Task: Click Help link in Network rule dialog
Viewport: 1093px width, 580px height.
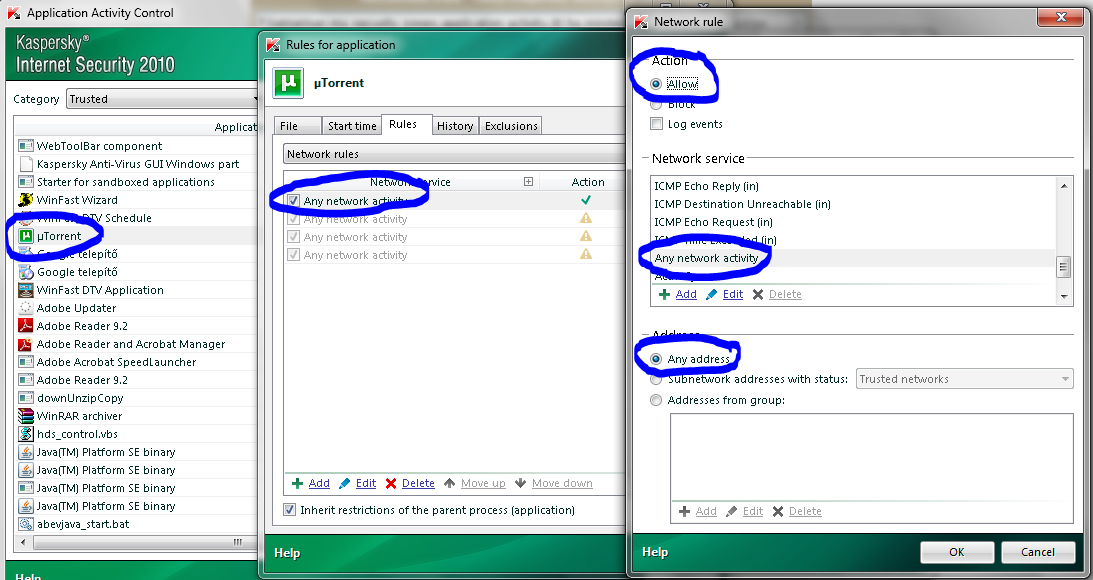Action: coord(655,551)
